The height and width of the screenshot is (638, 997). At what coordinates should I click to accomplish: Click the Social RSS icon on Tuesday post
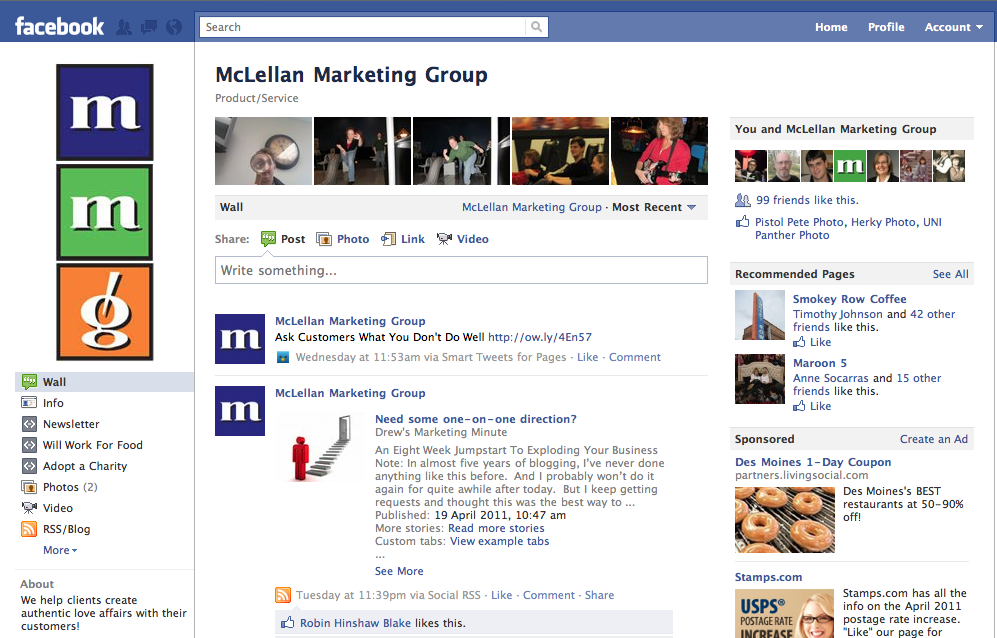[x=283, y=595]
